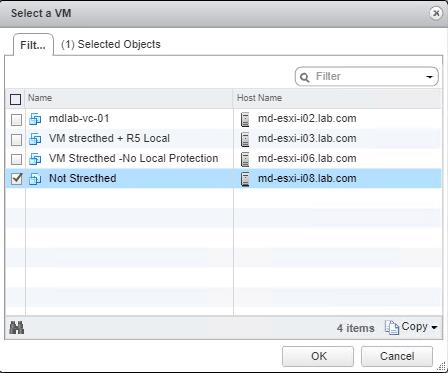The height and width of the screenshot is (373, 448).
Task: Toggle the select-all header checkbox
Action: (16, 99)
